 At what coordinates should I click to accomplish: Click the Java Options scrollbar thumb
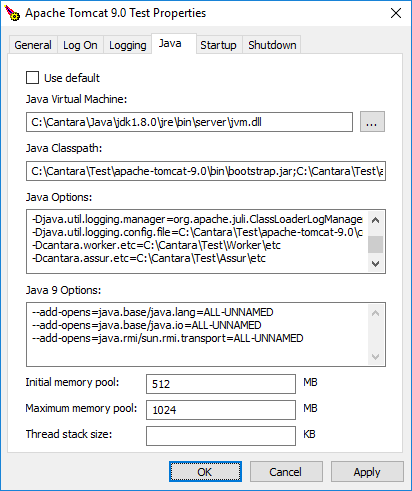[x=375, y=245]
